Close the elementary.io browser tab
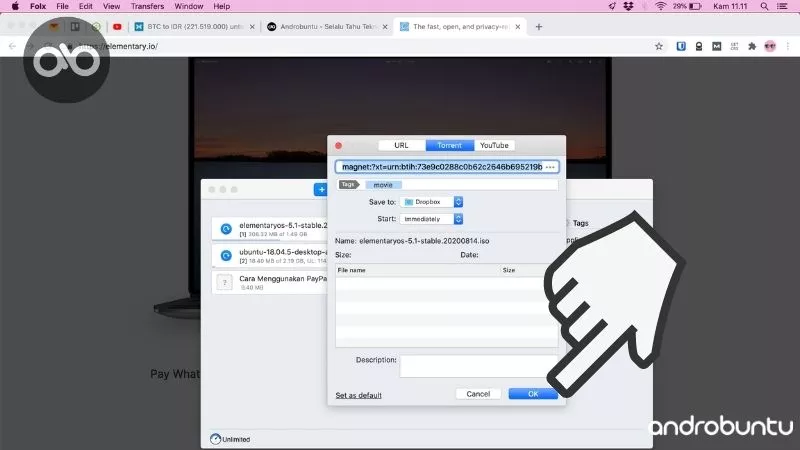This screenshot has width=800, height=450. [x=518, y=27]
